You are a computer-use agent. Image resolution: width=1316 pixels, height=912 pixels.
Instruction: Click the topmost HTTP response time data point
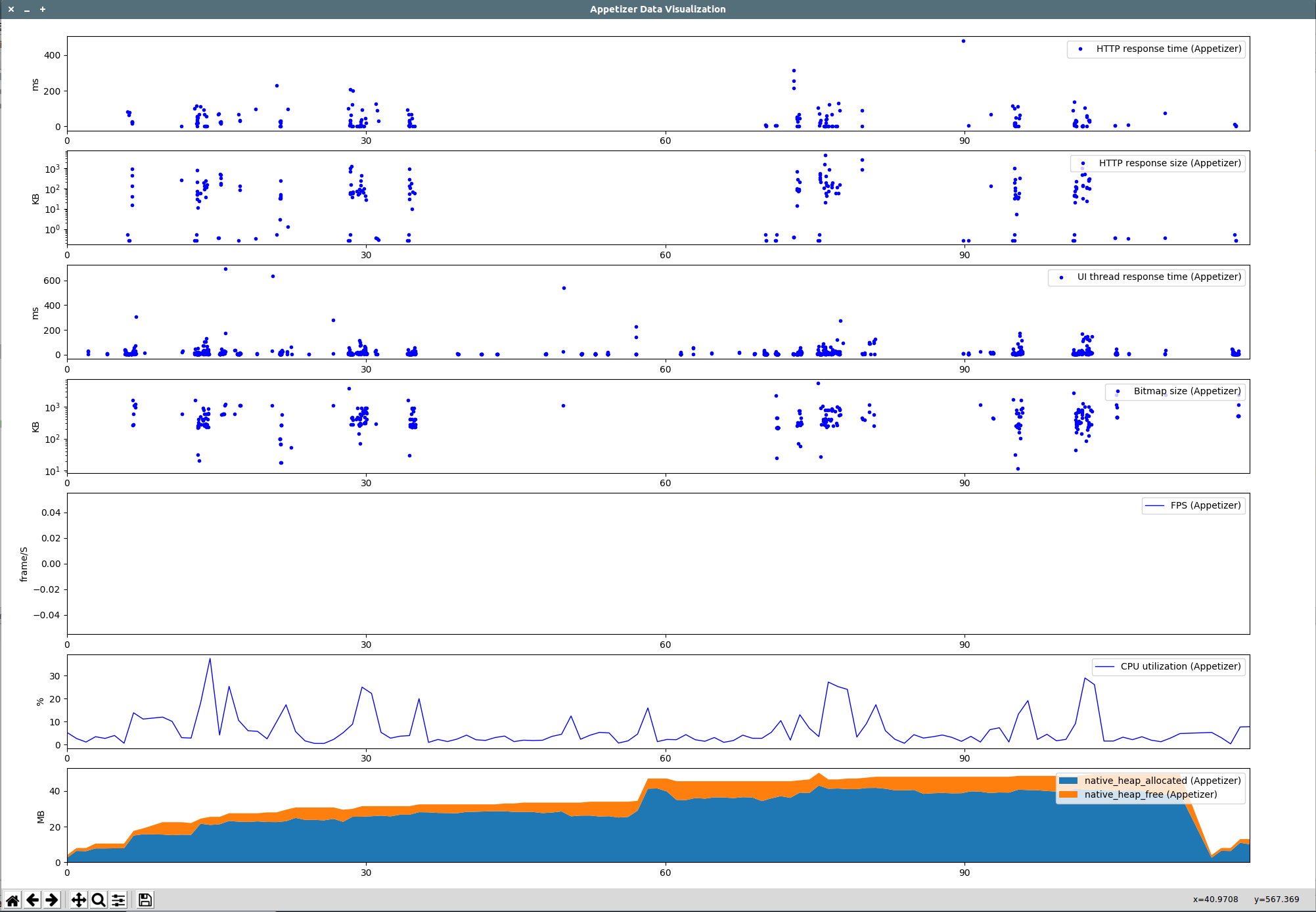point(963,41)
